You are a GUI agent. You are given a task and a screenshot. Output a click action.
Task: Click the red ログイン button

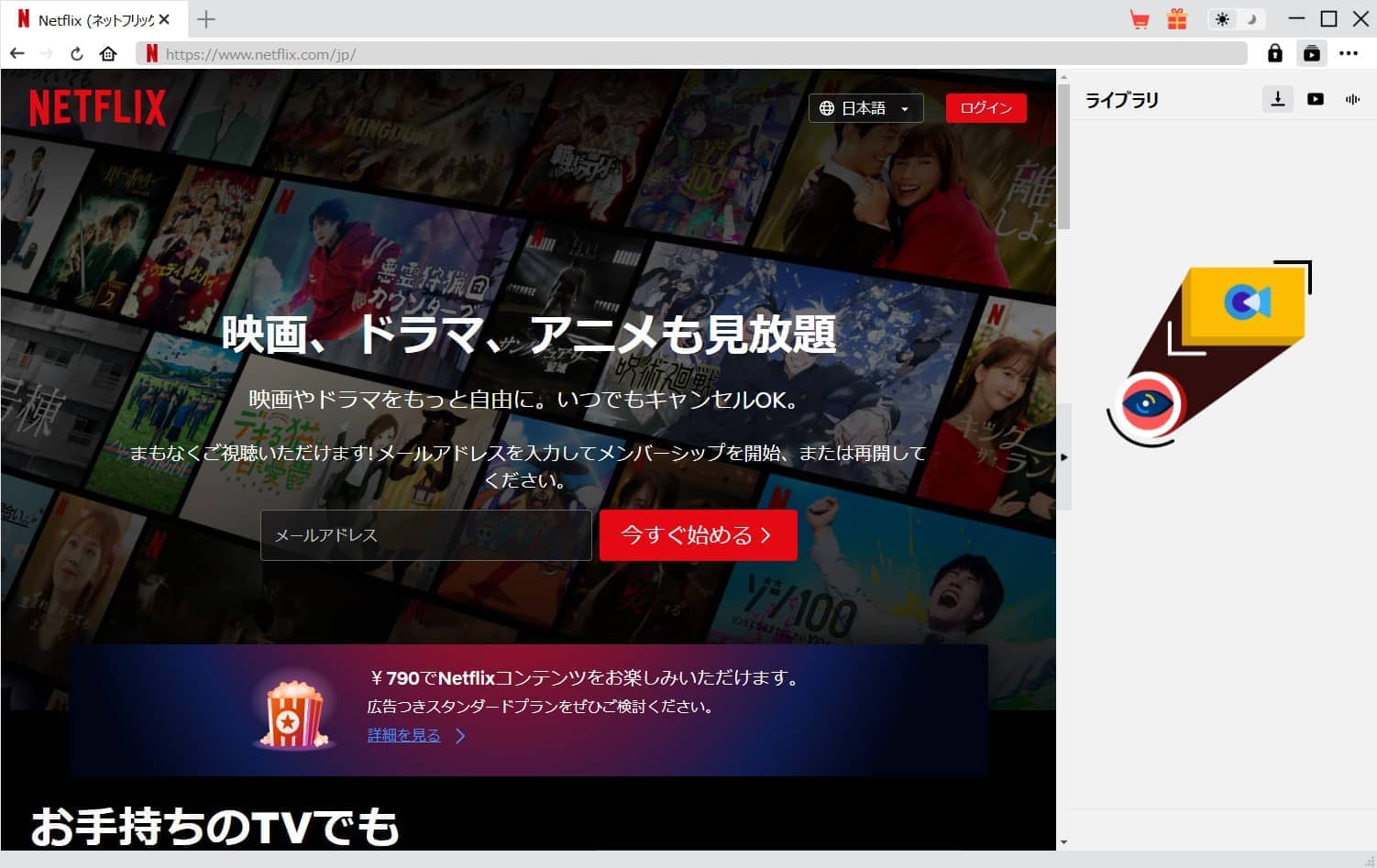(986, 108)
